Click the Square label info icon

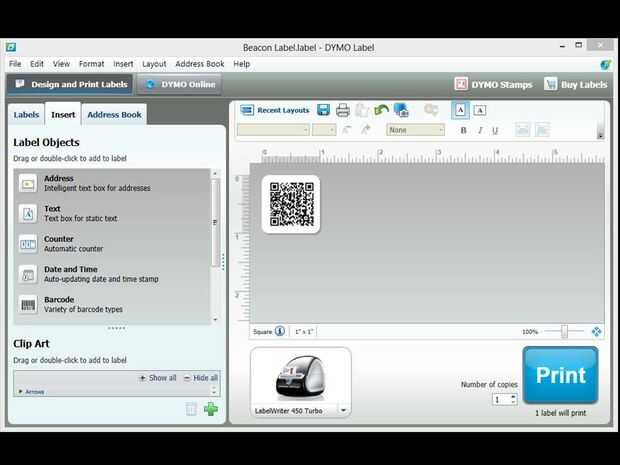coord(280,331)
